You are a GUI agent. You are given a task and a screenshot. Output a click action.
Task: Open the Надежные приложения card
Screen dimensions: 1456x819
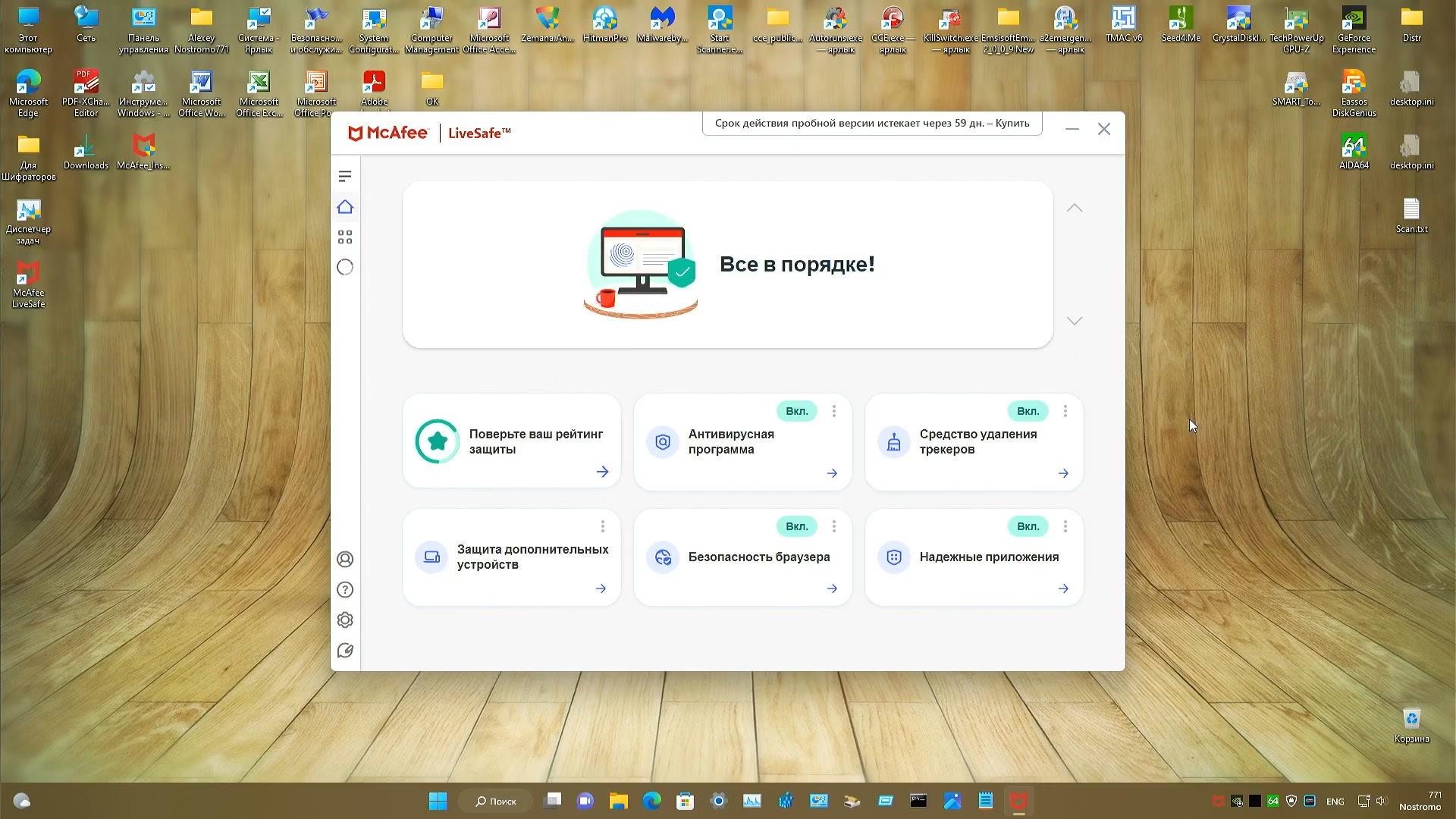coord(988,557)
